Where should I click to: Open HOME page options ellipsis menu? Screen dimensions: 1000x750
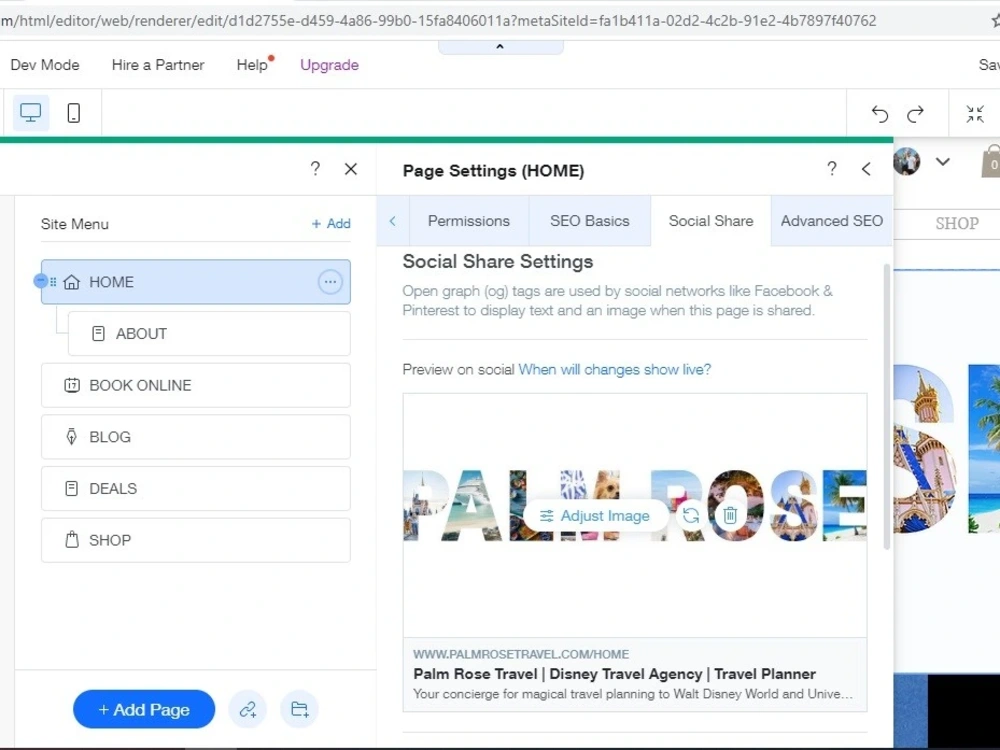(x=330, y=281)
